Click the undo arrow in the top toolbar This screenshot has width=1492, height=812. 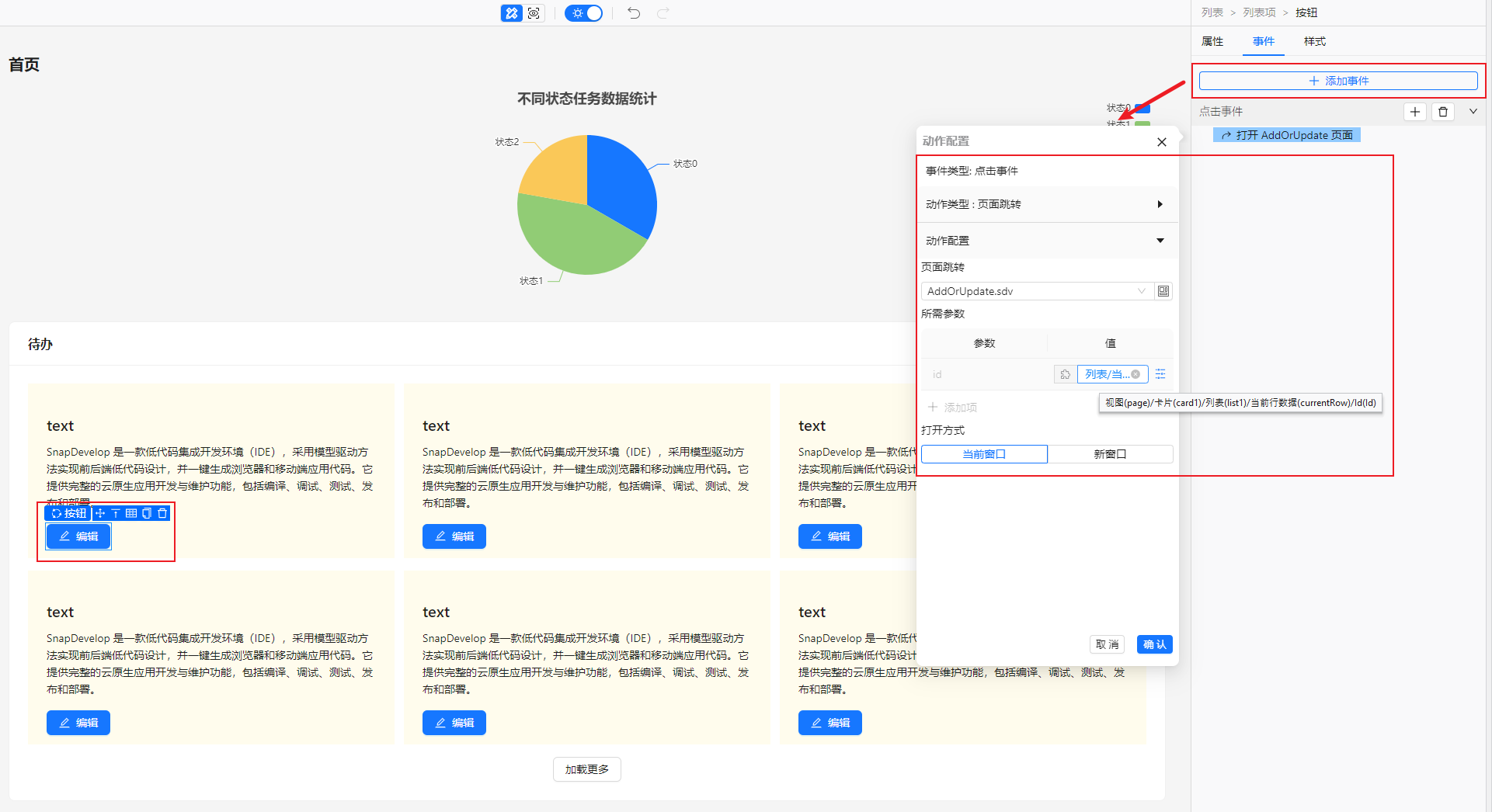click(x=634, y=13)
